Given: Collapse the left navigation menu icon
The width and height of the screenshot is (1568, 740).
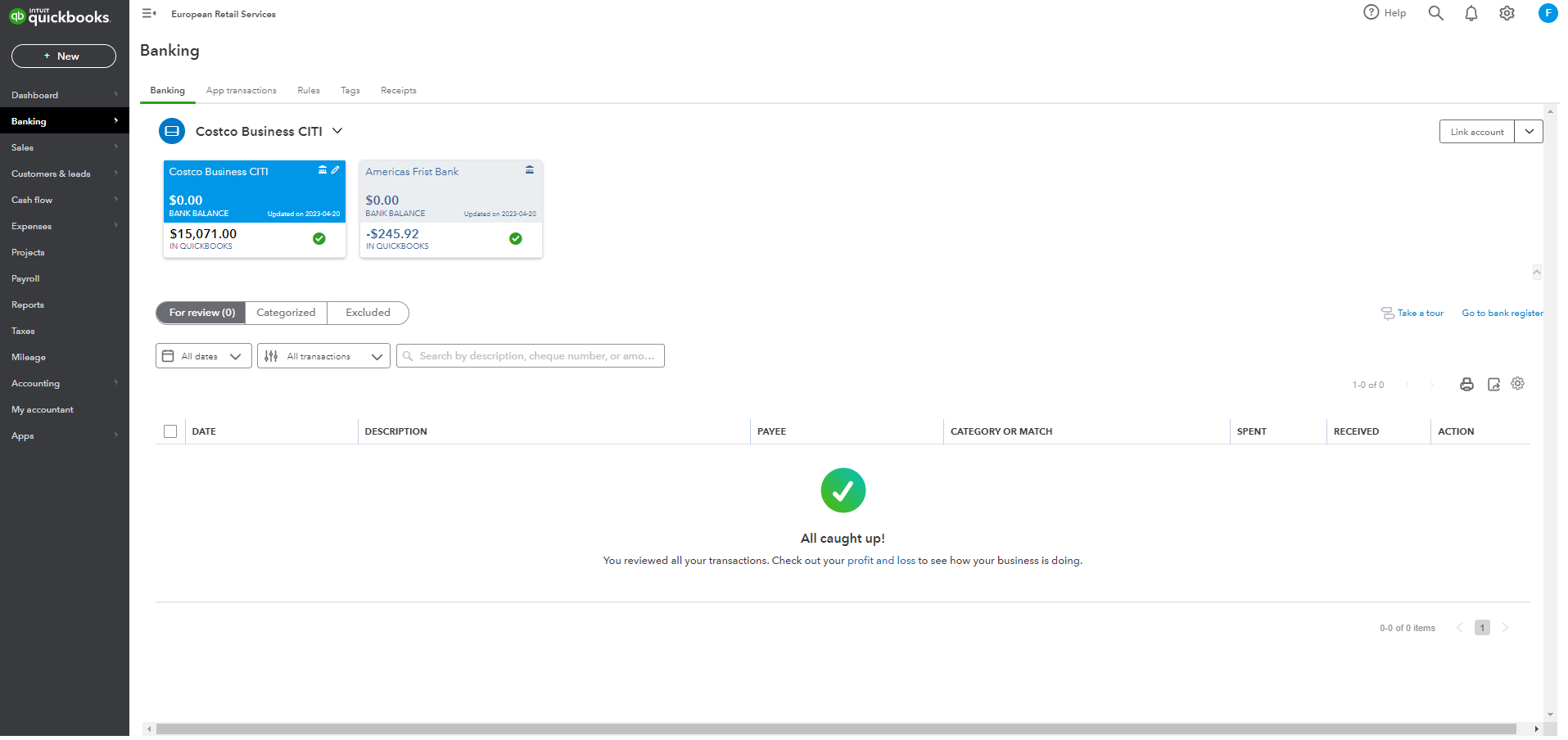Looking at the screenshot, I should (x=149, y=13).
